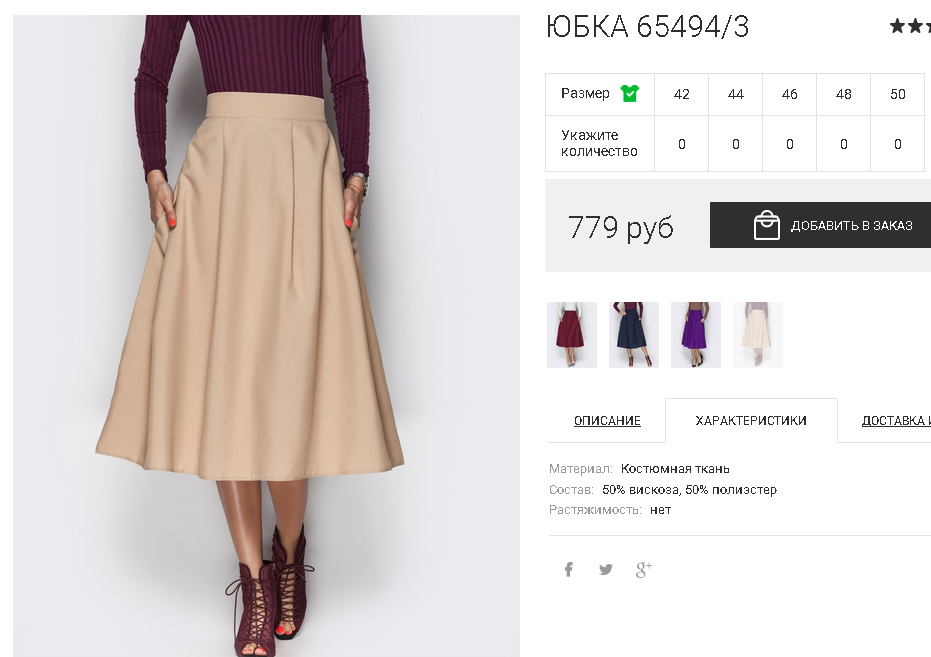Image resolution: width=931 pixels, height=657 pixels.
Task: Click the large beige skirt product photo
Action: 266,336
